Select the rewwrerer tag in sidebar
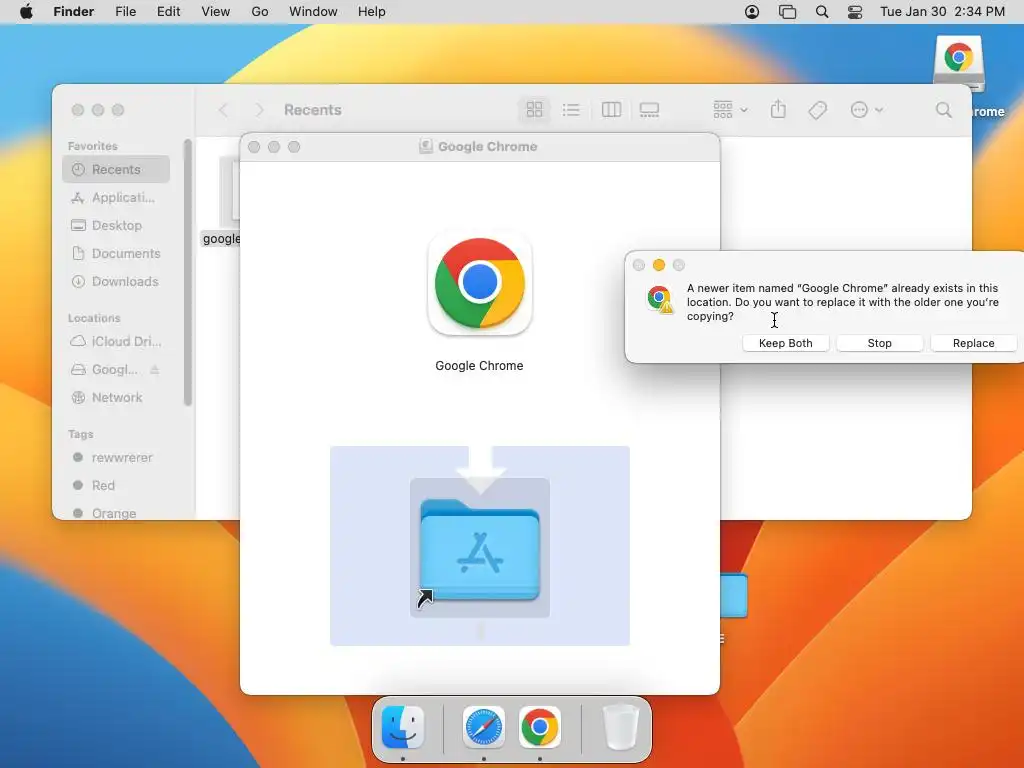Screen dimensions: 1024x768 116,457
